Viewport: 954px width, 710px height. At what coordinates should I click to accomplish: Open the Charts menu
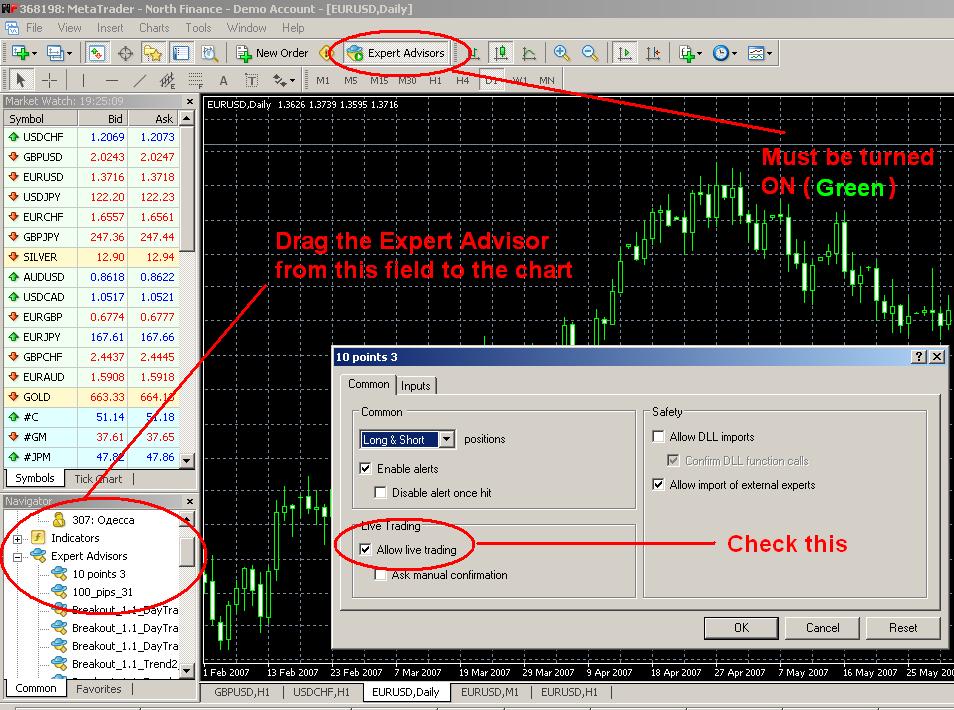(x=154, y=28)
